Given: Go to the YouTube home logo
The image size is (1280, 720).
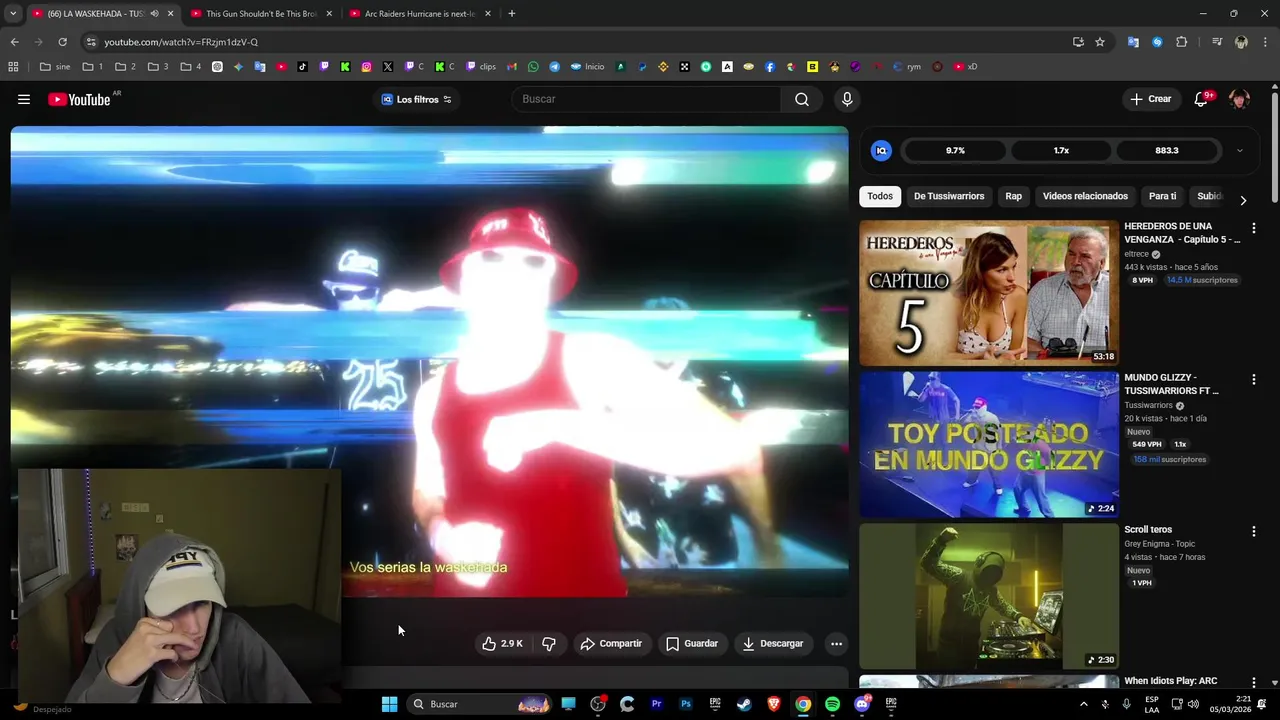Looking at the screenshot, I should point(79,99).
